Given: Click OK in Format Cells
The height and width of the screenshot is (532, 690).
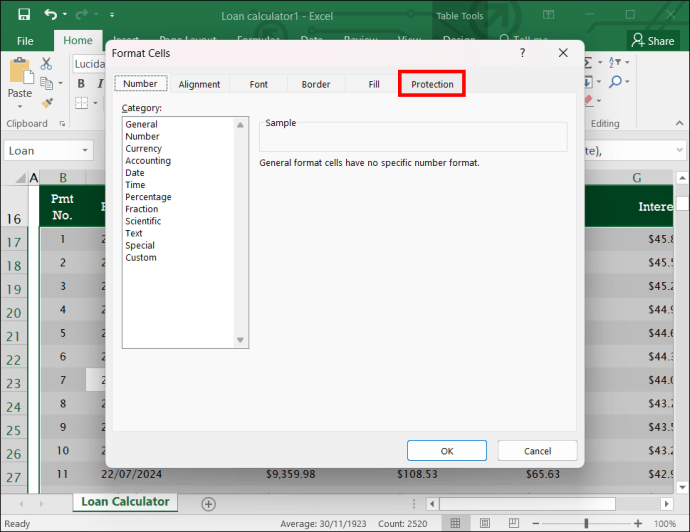Looking at the screenshot, I should (447, 451).
